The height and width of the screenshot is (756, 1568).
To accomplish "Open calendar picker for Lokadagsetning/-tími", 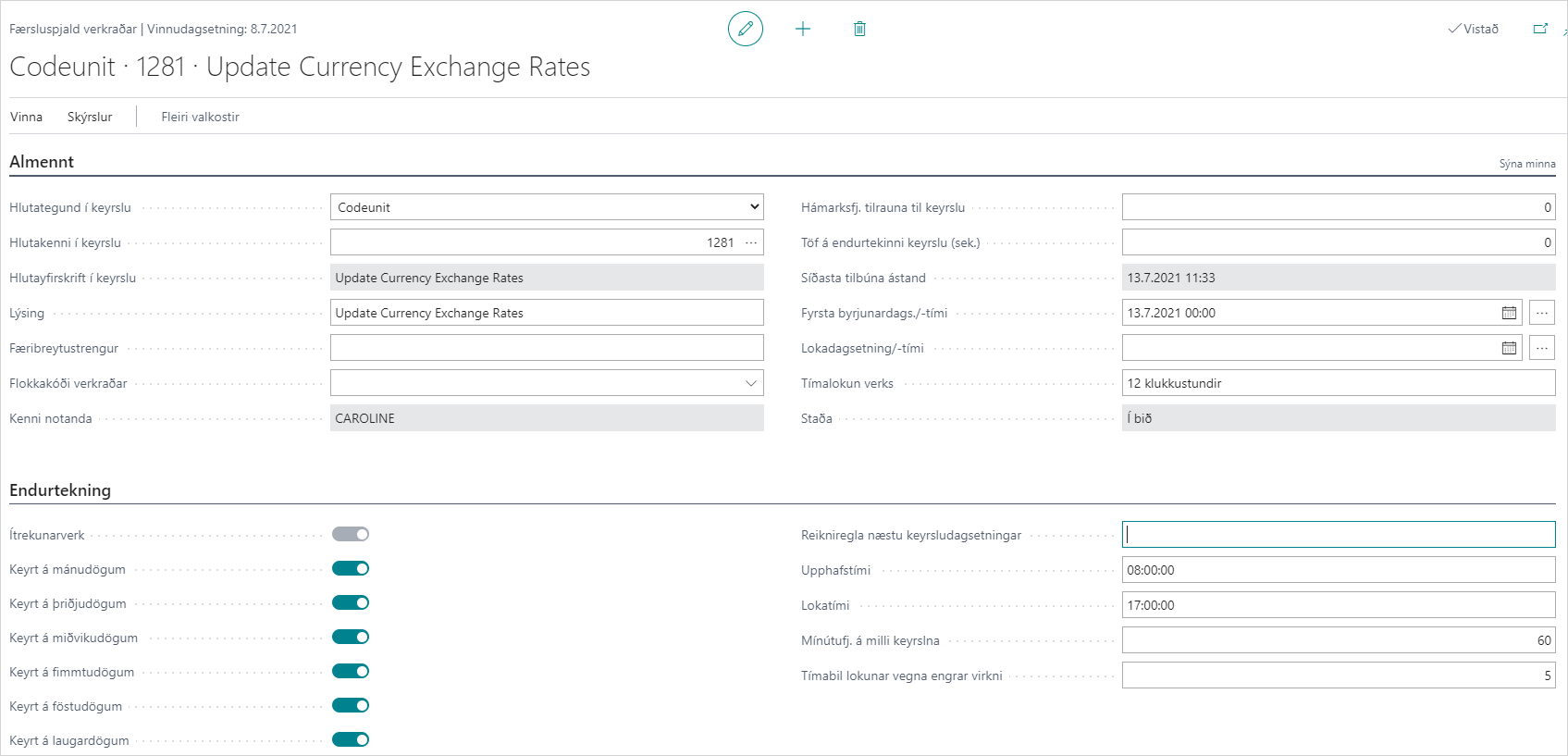I will coord(1509,348).
